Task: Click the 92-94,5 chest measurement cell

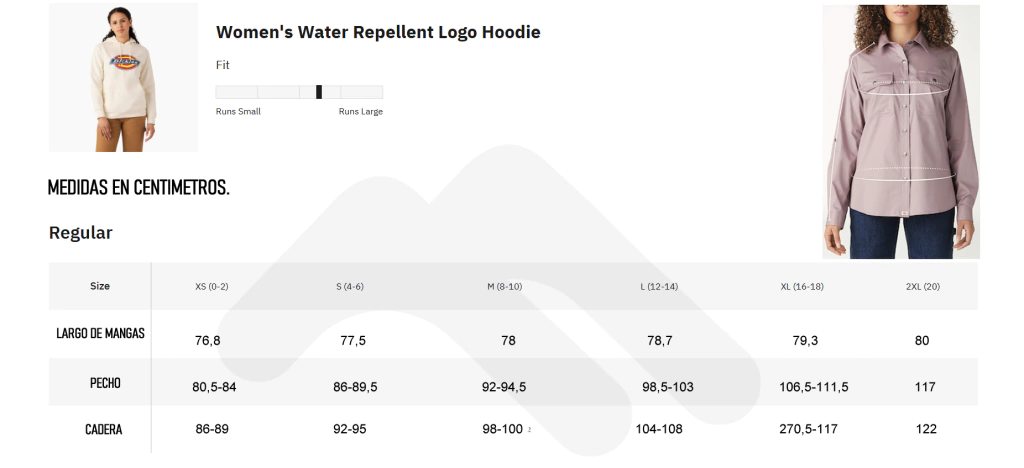Action: coord(504,387)
